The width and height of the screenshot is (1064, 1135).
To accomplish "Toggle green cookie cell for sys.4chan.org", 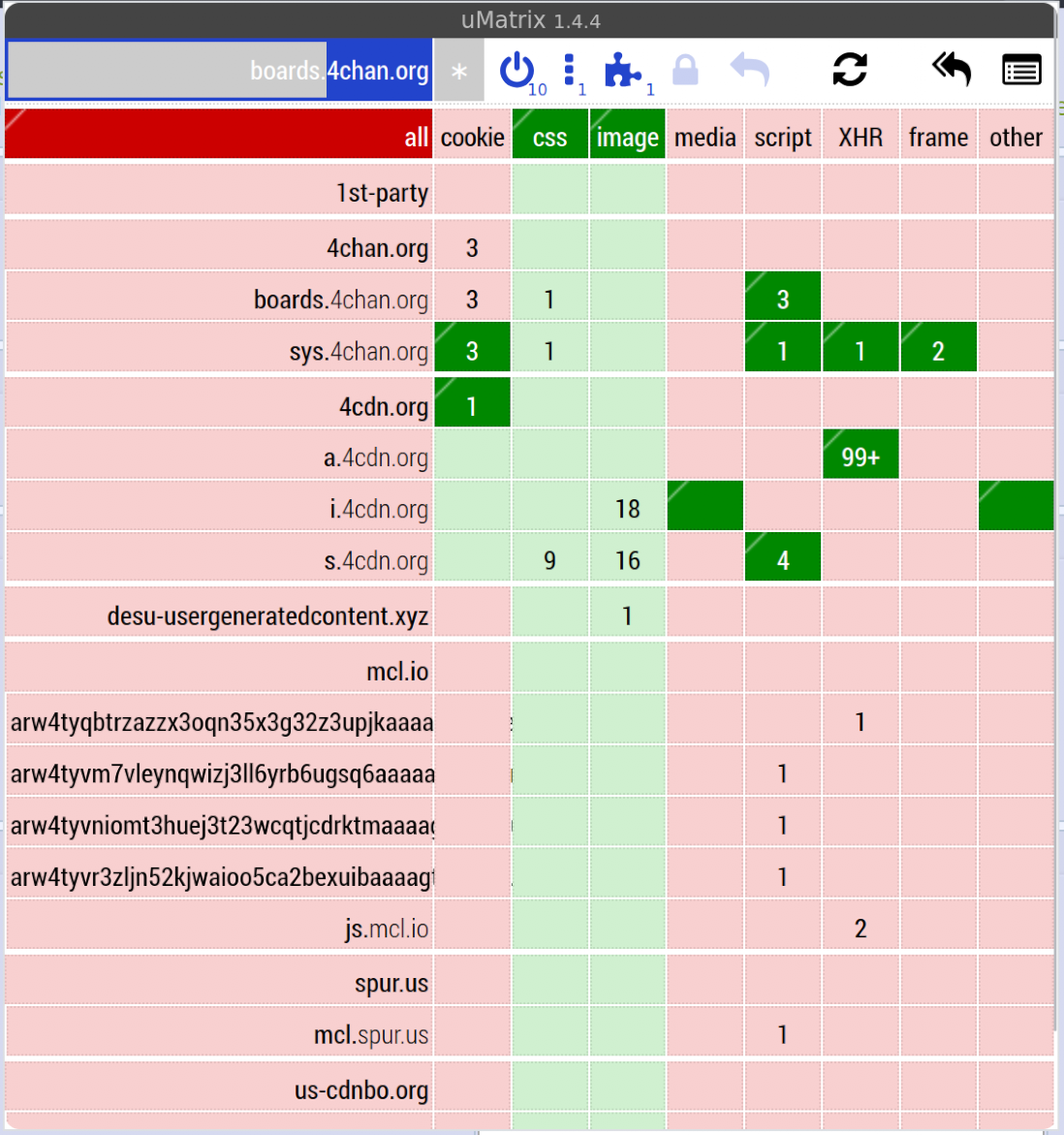I will 473,348.
